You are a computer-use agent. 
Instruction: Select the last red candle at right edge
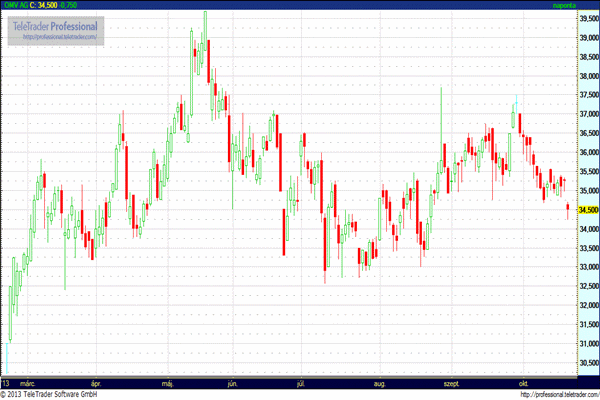click(x=567, y=209)
